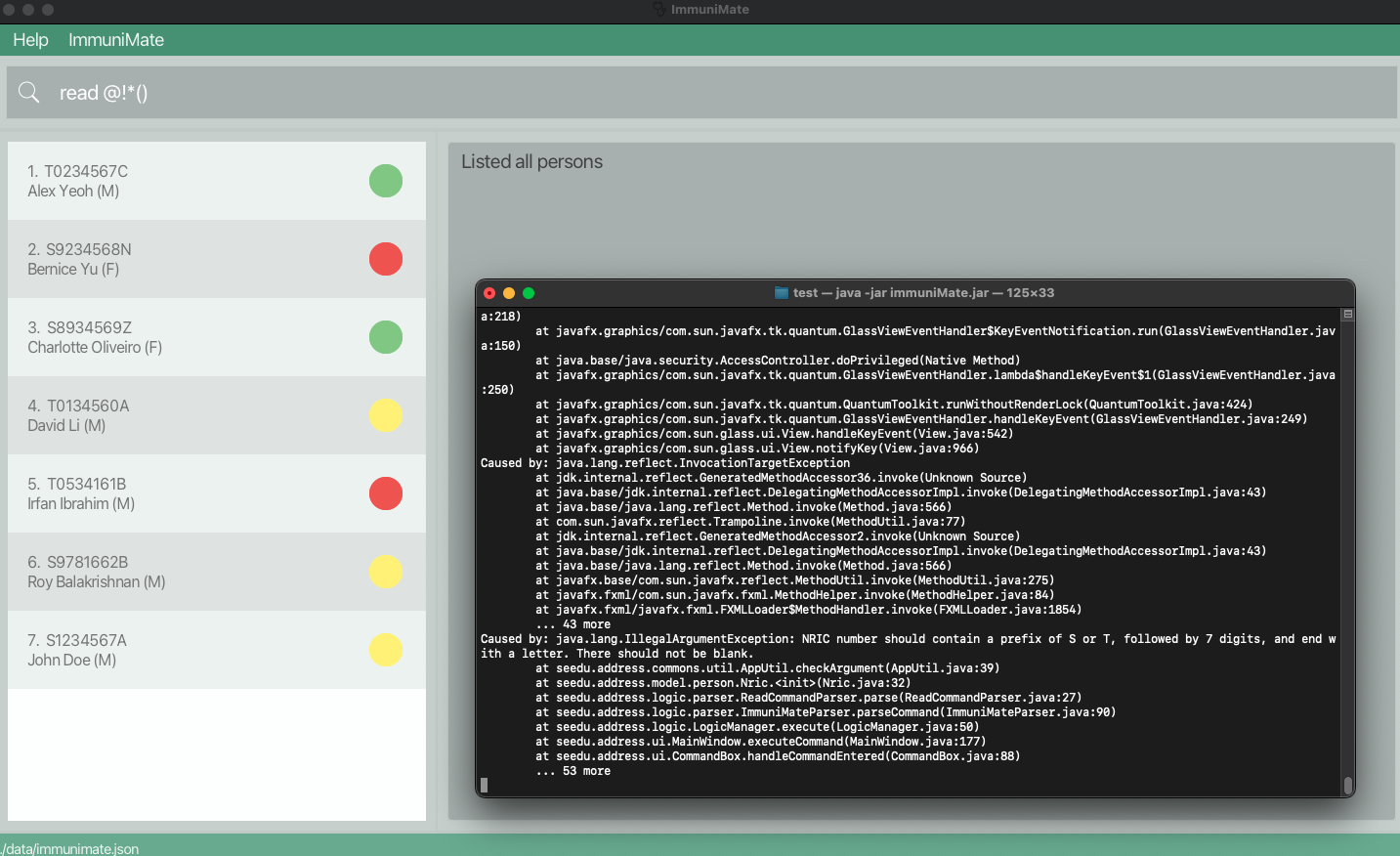This screenshot has height=856, width=1400.
Task: Click the data/immunimate.json status bar path
Action: tap(69, 848)
